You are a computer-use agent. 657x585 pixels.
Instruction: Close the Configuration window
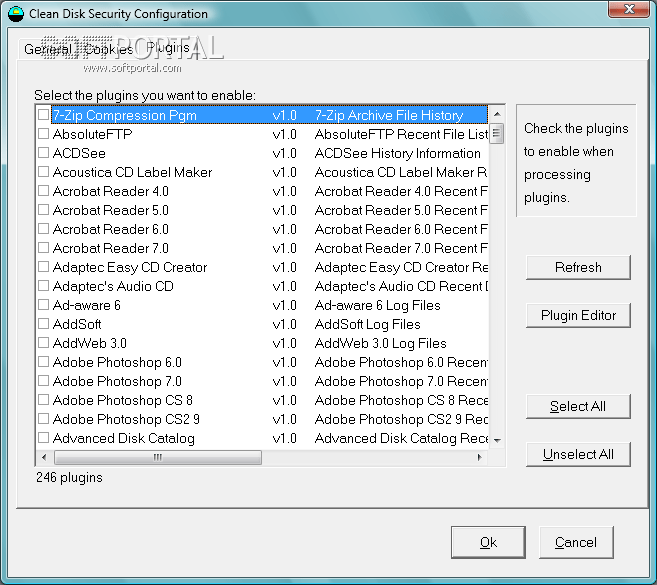point(629,9)
